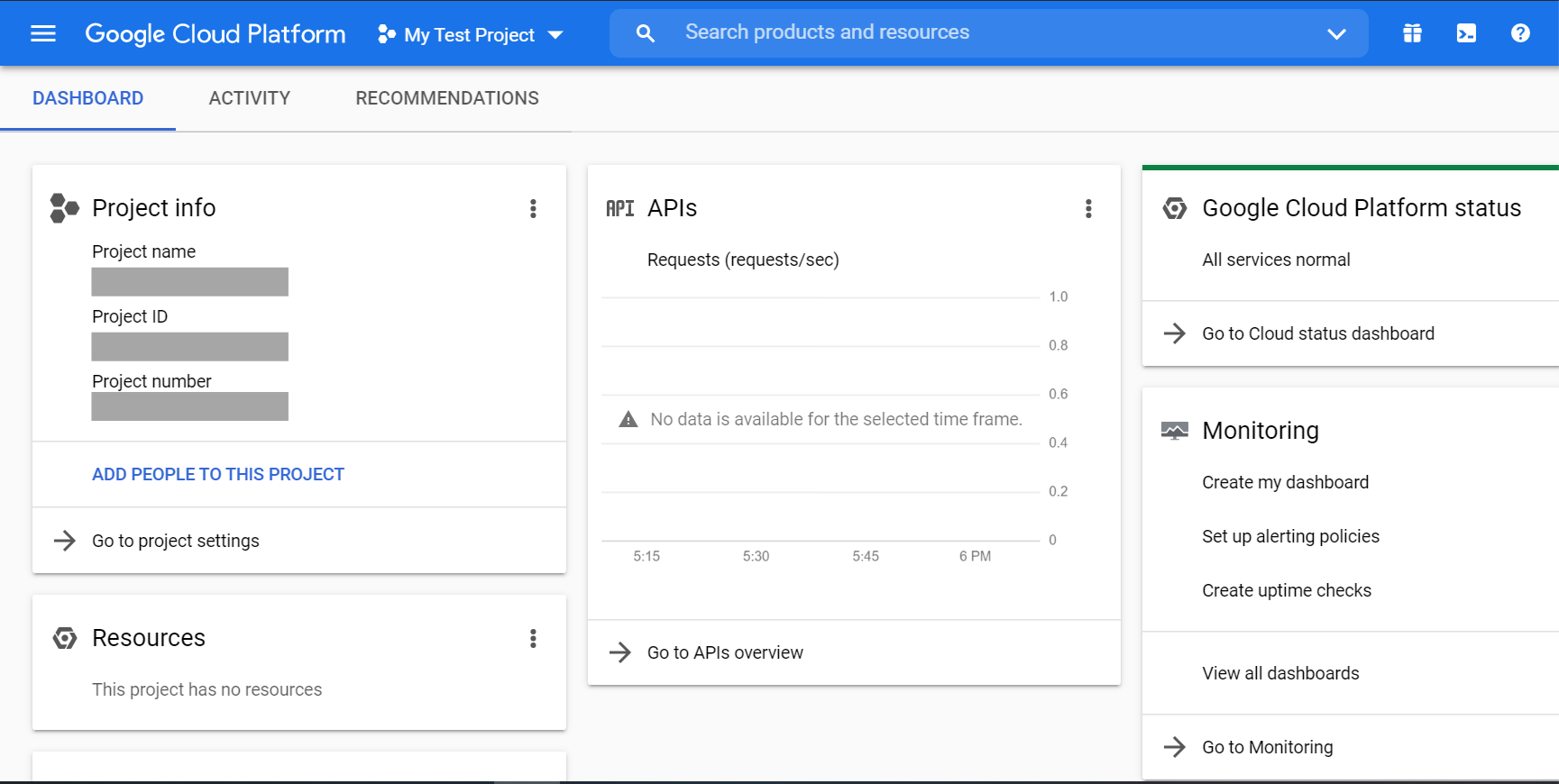Click arrow beside Go to Cloud status dashboard
Image resolution: width=1559 pixels, height=784 pixels.
pyautogui.click(x=1175, y=333)
